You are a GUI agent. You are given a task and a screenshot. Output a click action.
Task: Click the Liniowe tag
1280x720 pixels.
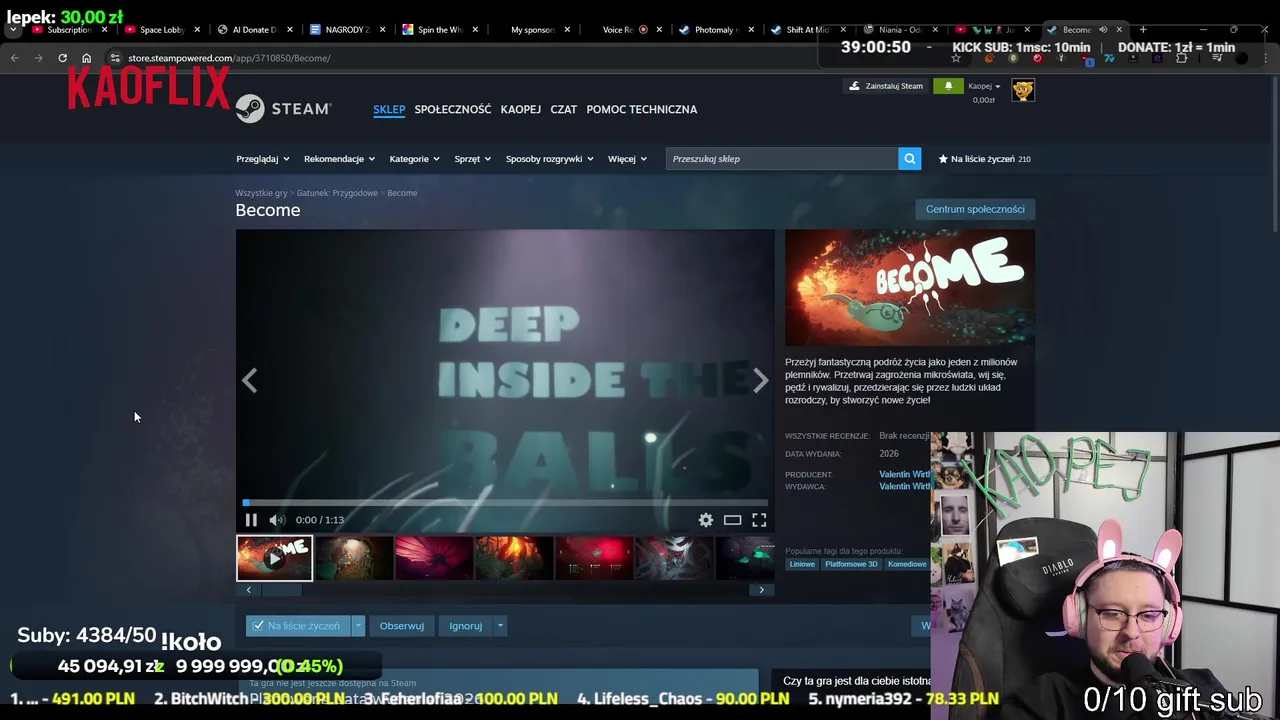(802, 564)
